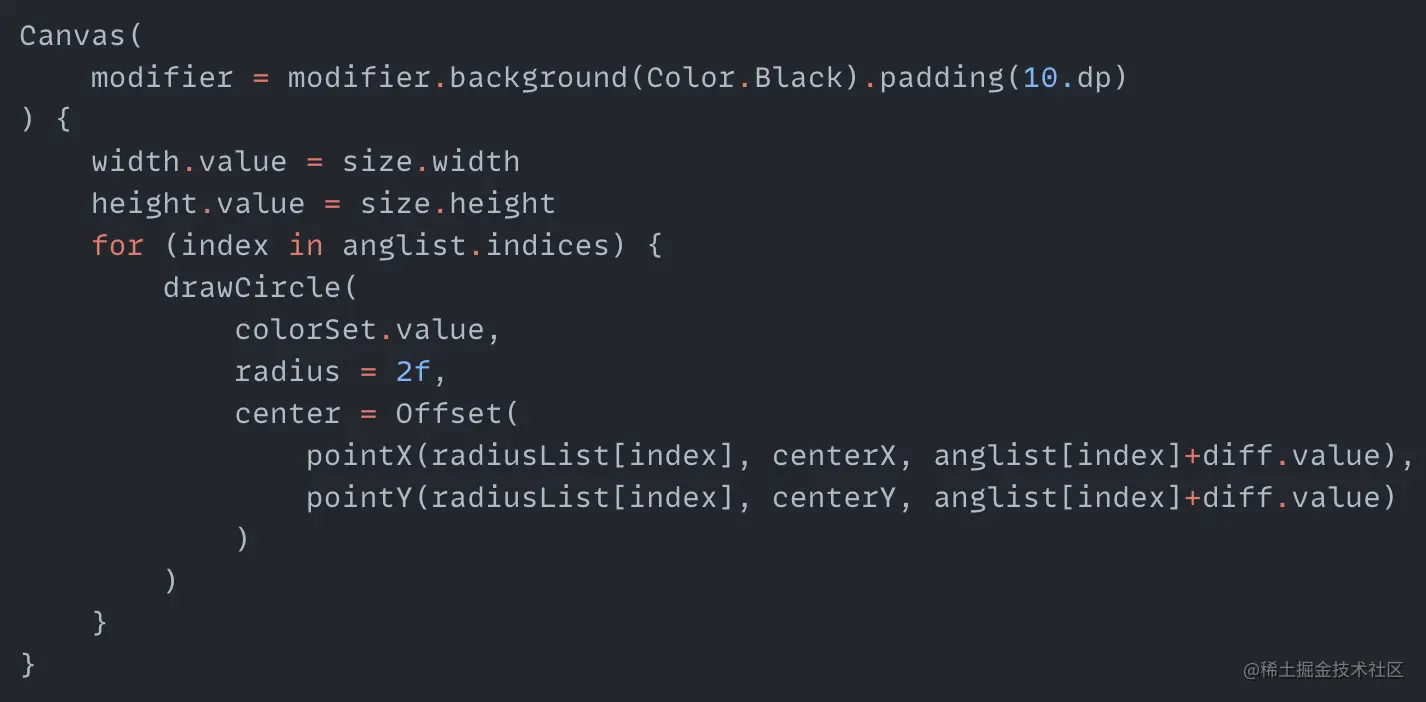
Task: Click the for keyword in the loop
Action: click(117, 245)
